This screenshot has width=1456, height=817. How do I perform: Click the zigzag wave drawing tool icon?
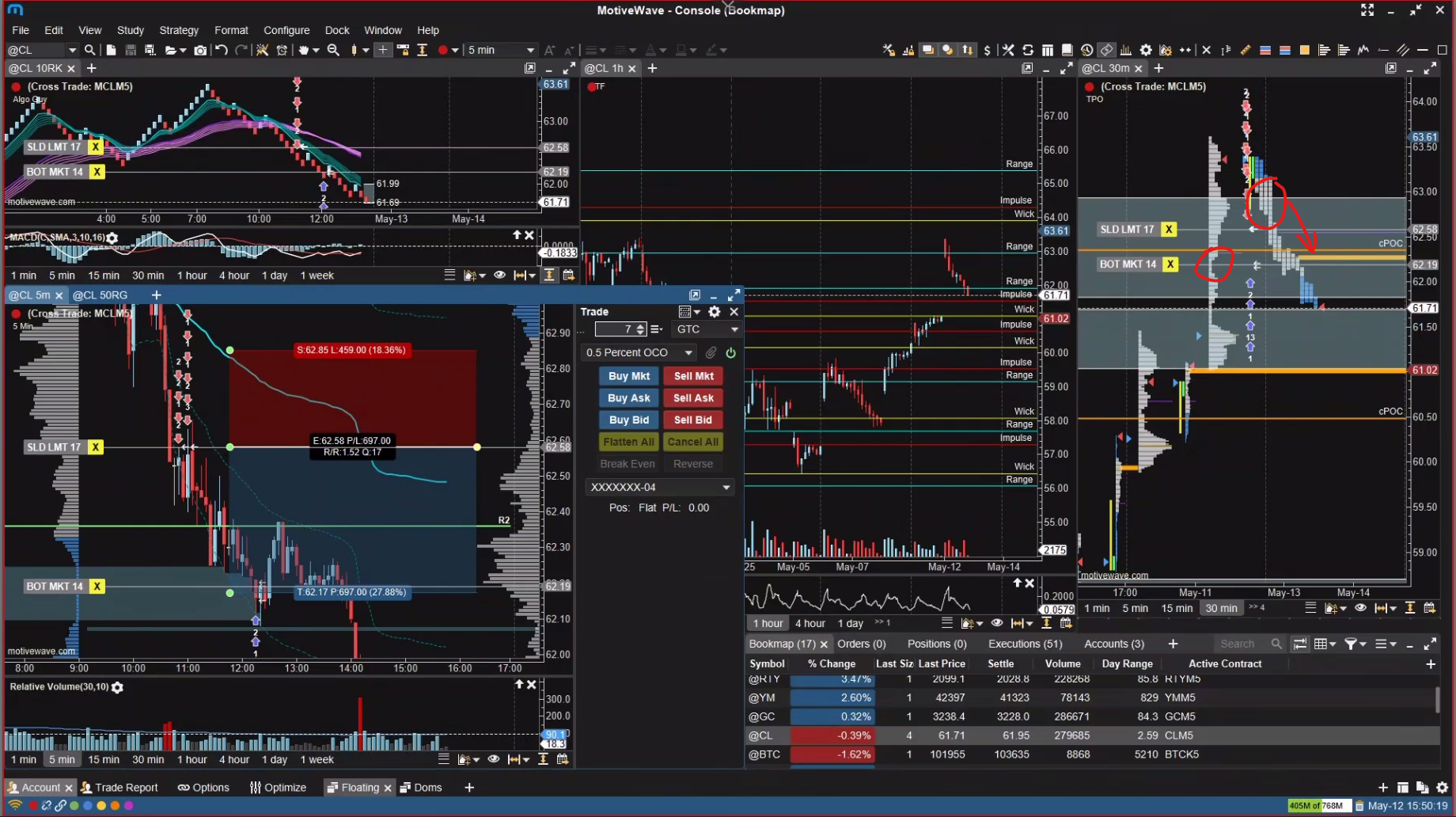[1363, 50]
